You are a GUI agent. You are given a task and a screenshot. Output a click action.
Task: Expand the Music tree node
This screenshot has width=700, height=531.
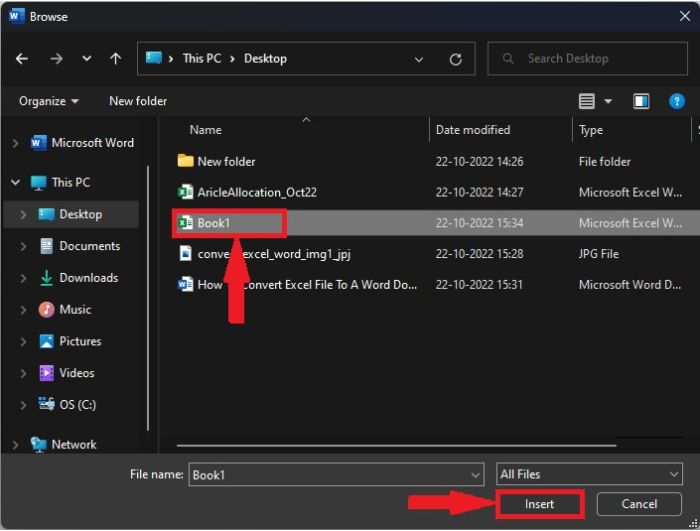(x=23, y=309)
